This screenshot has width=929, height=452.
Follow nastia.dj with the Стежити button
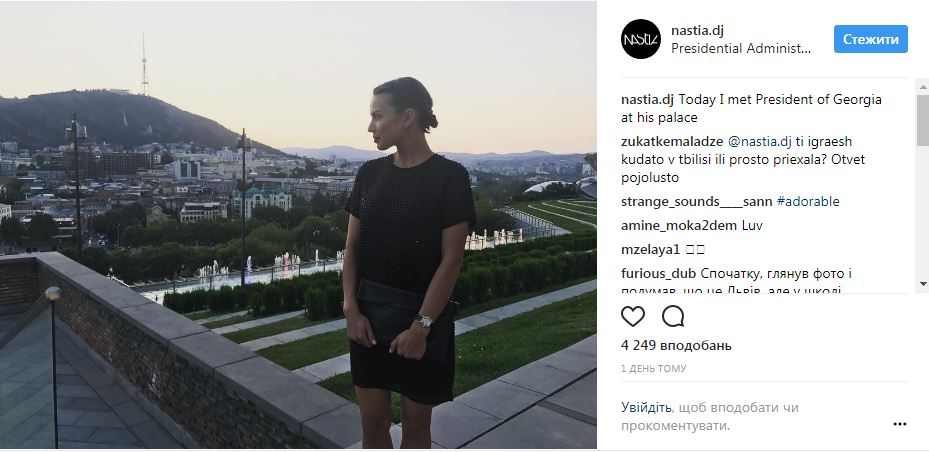click(870, 39)
